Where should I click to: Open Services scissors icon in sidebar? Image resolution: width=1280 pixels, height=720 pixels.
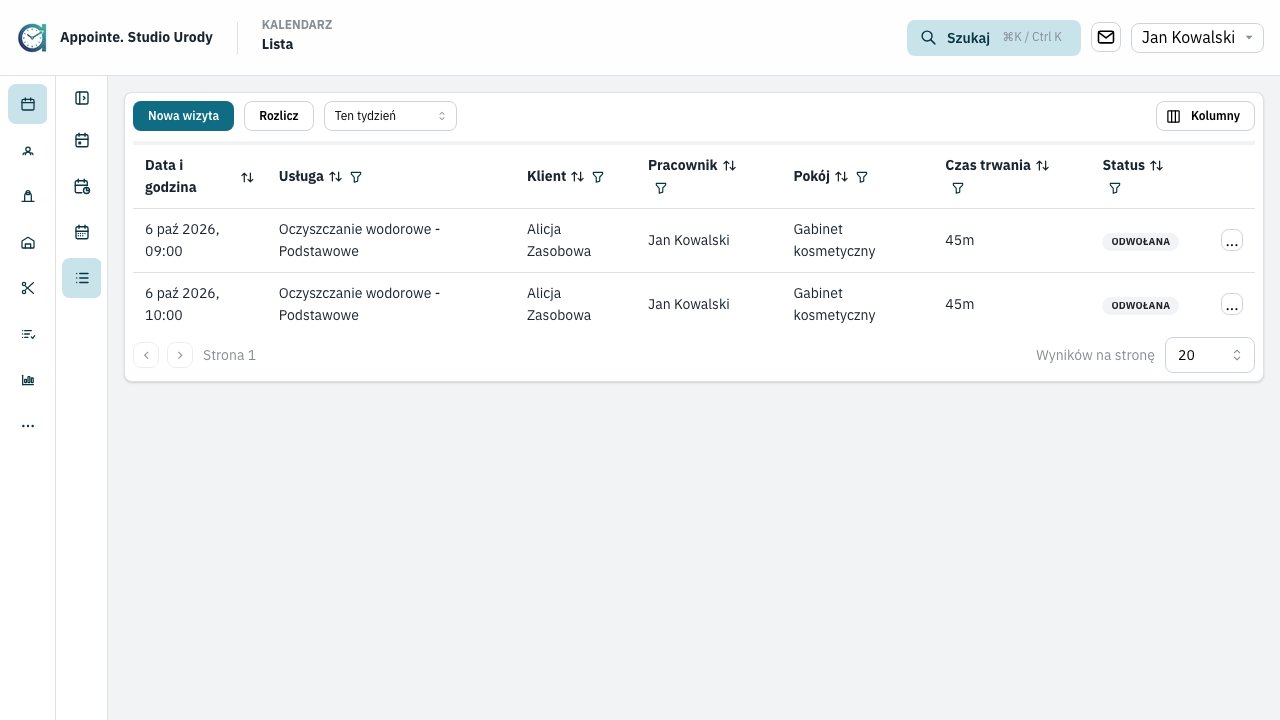tap(28, 288)
